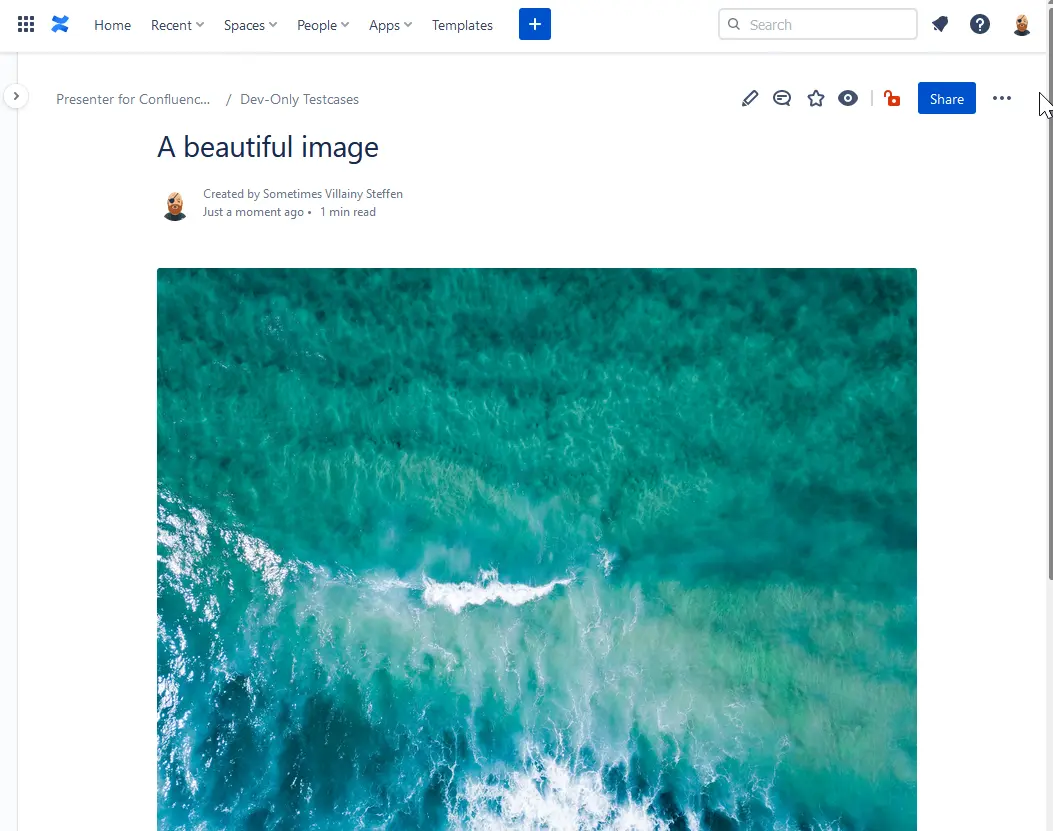Open the more actions ellipsis menu
Screen dimensions: 1053x831
(1002, 98)
